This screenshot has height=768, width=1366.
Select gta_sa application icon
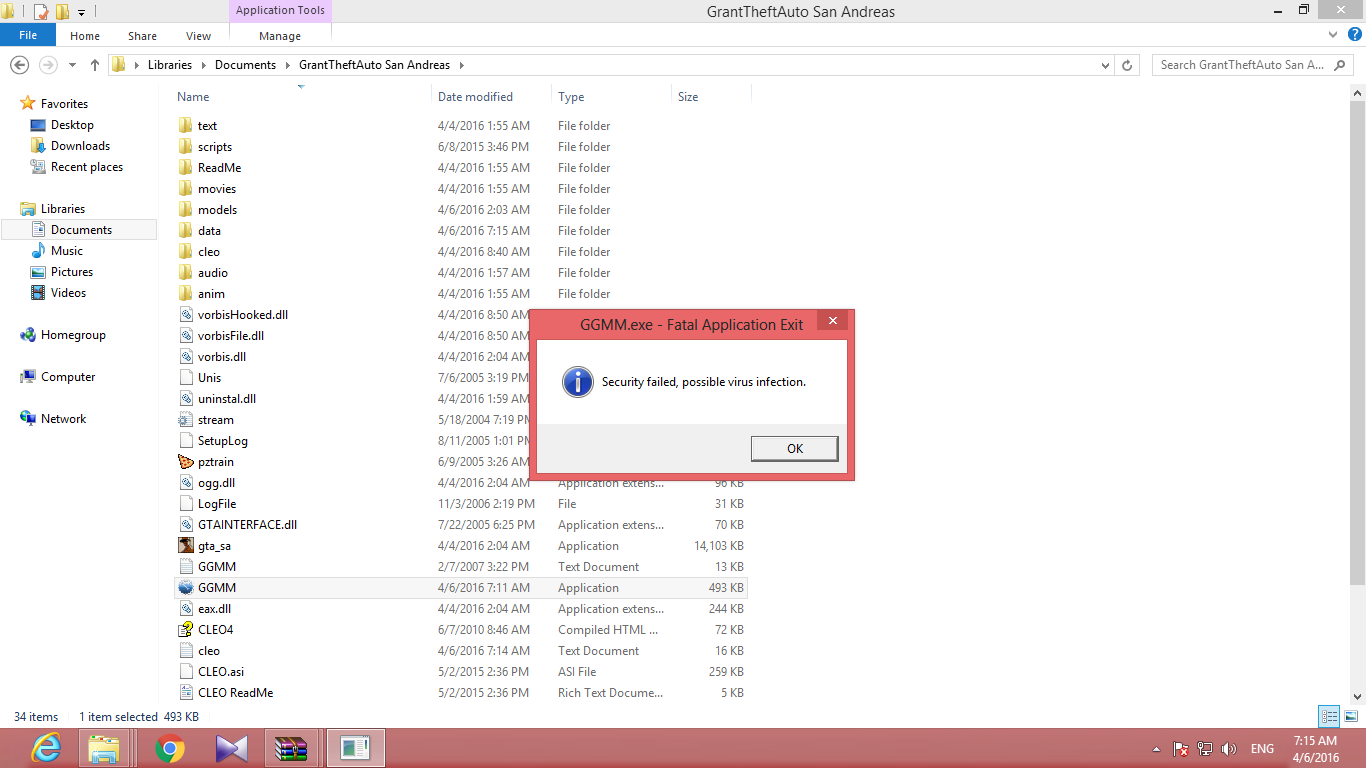185,545
